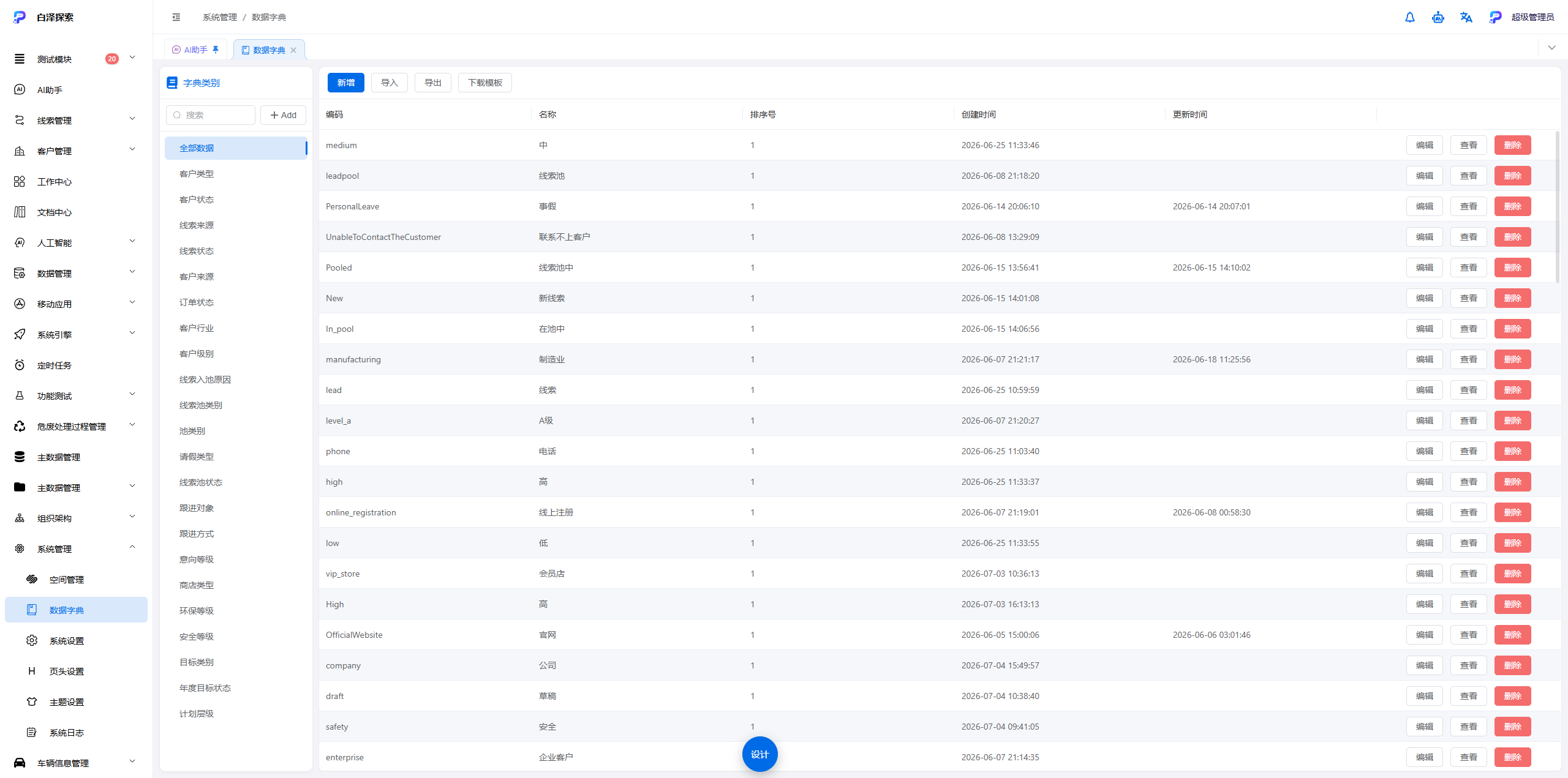Close the 数据字典 tab

tap(293, 50)
